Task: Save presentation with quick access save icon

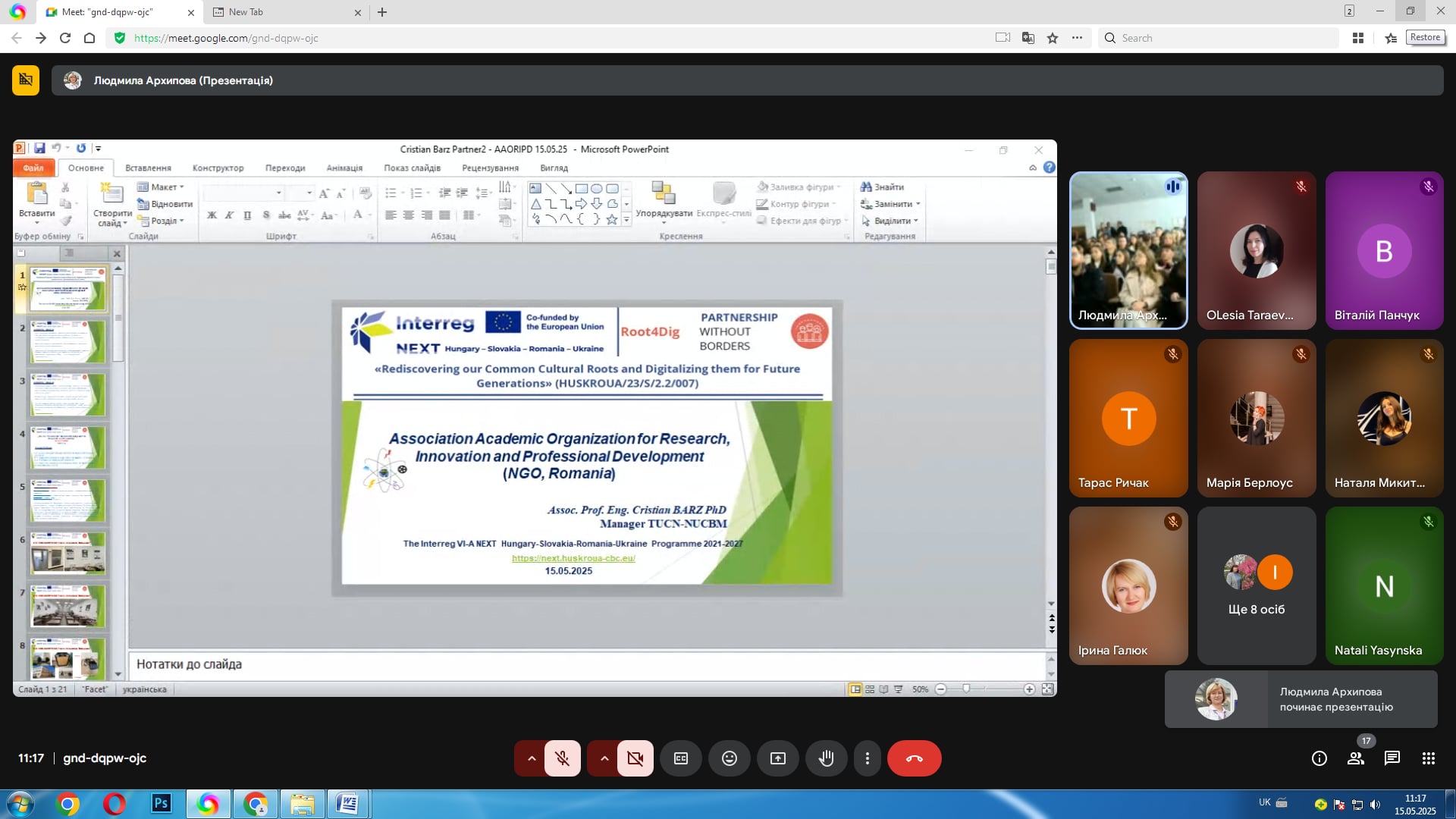Action: pyautogui.click(x=39, y=149)
